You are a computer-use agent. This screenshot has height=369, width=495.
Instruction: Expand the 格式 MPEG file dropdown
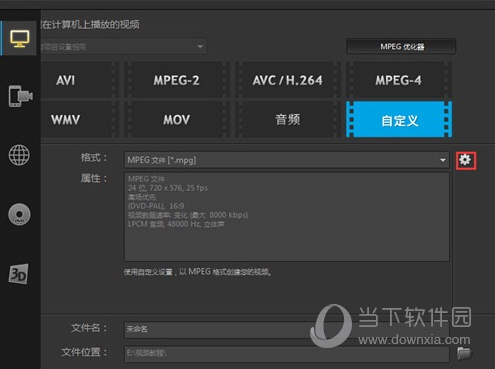pyautogui.click(x=287, y=160)
